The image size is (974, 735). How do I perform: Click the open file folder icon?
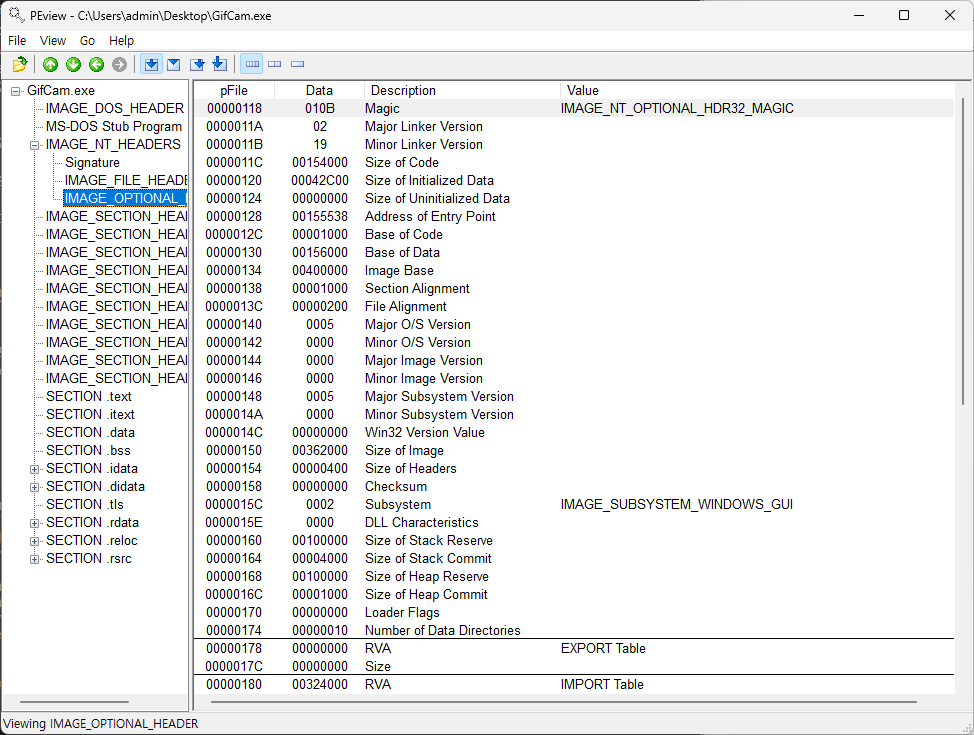pos(19,65)
